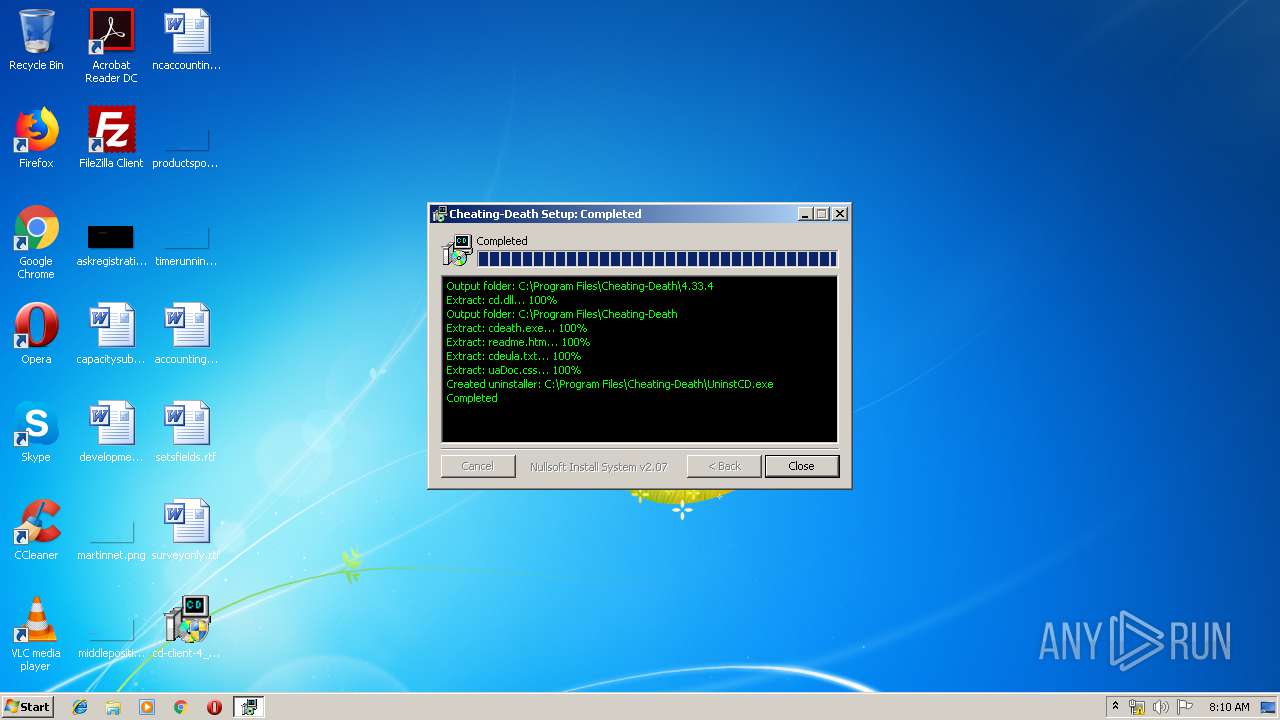
Task: Open FileZilla Client shortcut
Action: tap(111, 138)
